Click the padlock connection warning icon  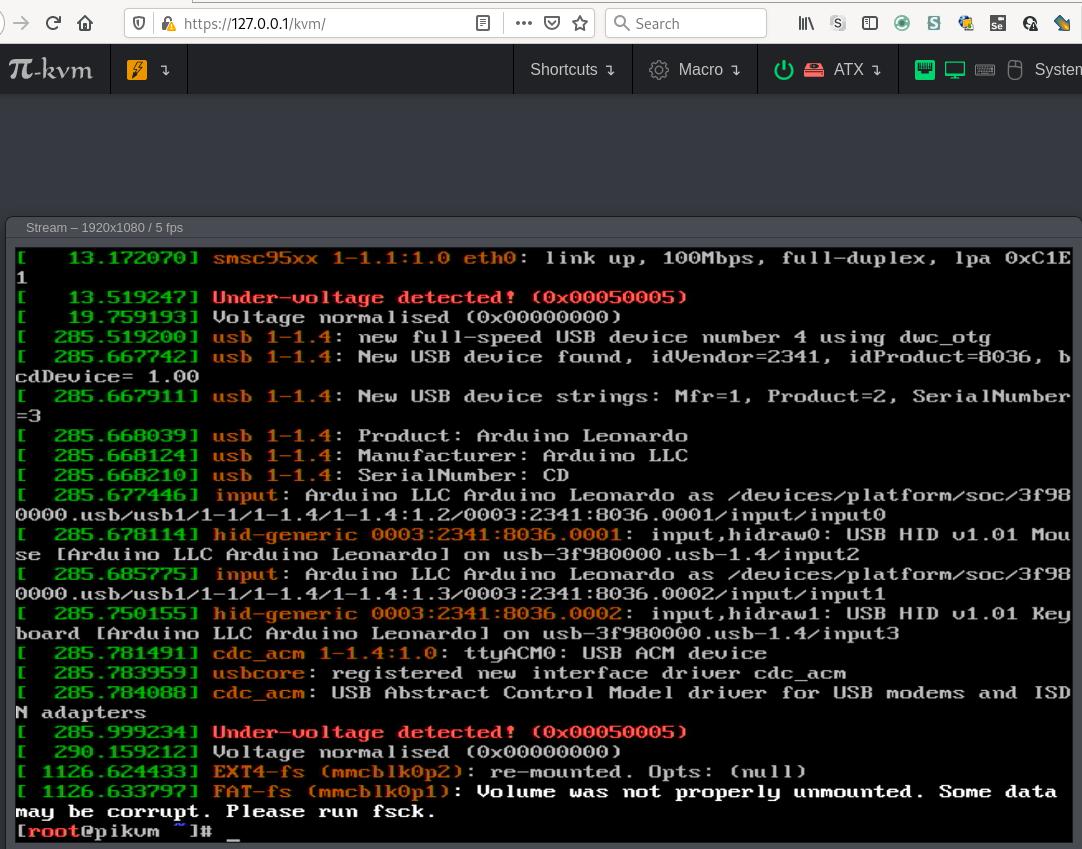point(168,23)
